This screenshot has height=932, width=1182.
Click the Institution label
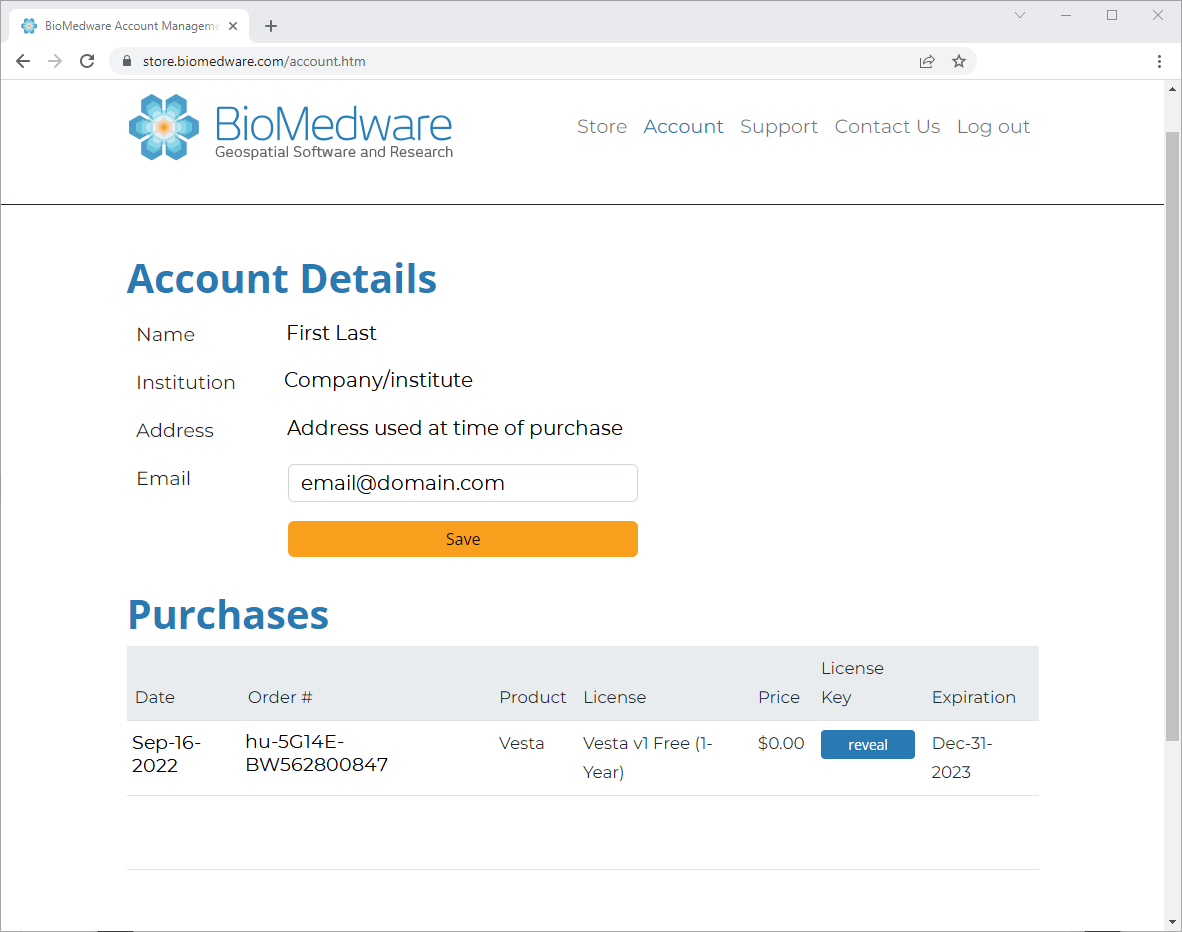coord(185,382)
